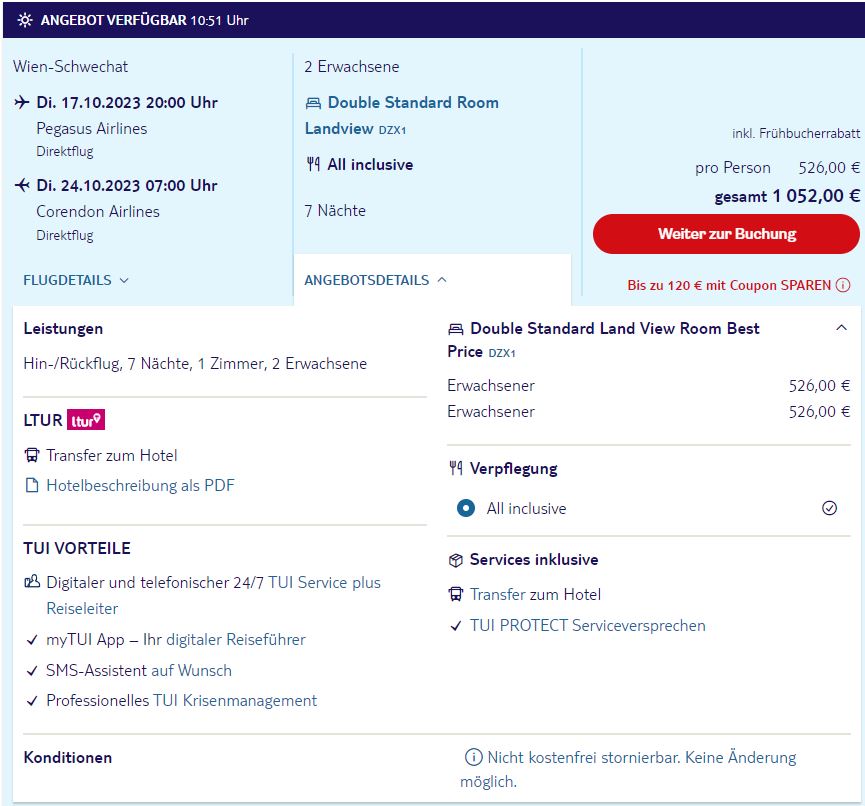This screenshot has height=806, width=865.
Task: Expand the Flugdetails section
Action: [x=76, y=280]
